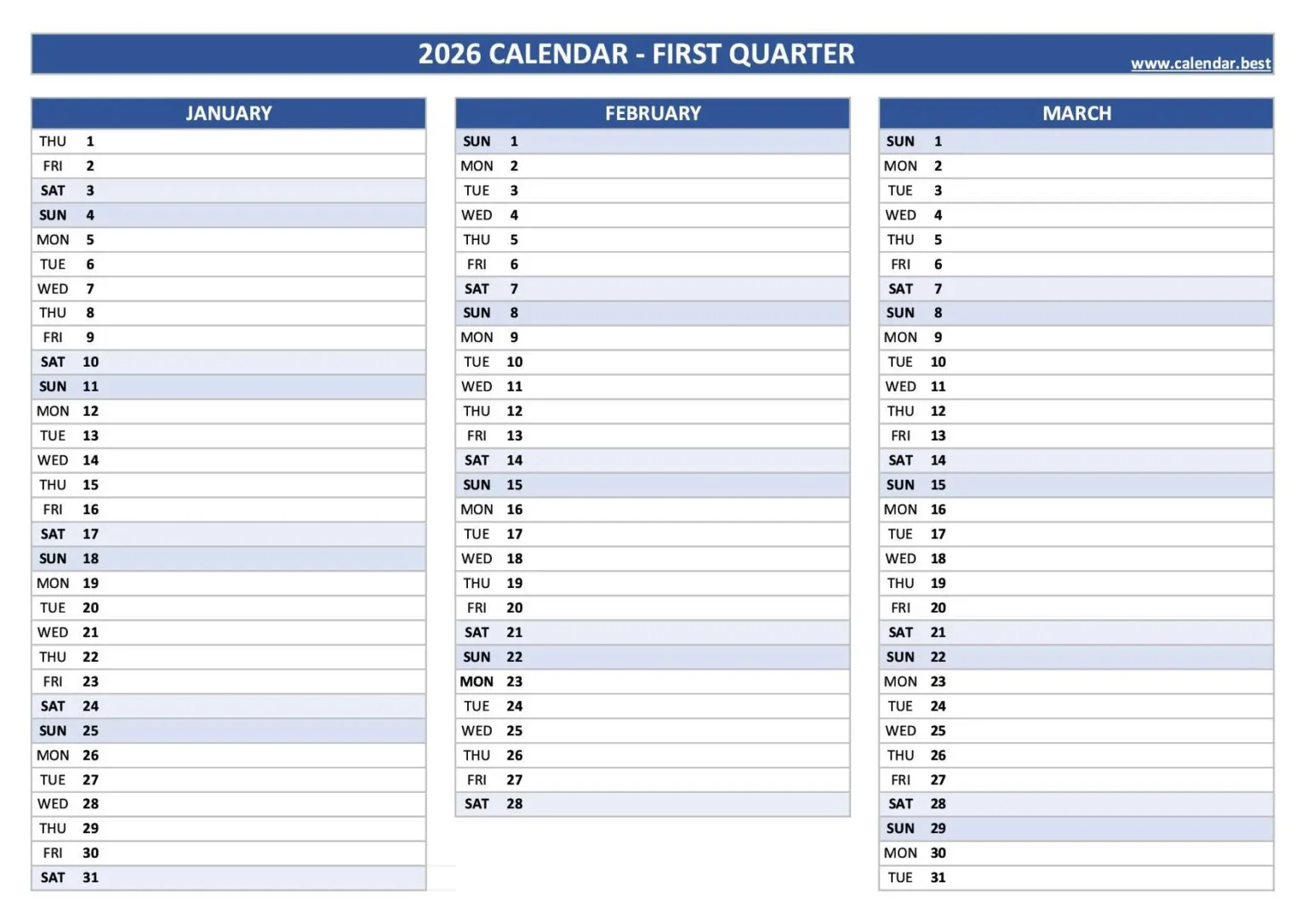The height and width of the screenshot is (924, 1307).
Task: Click the 2026 Calendar First Quarter title
Action: coord(636,54)
